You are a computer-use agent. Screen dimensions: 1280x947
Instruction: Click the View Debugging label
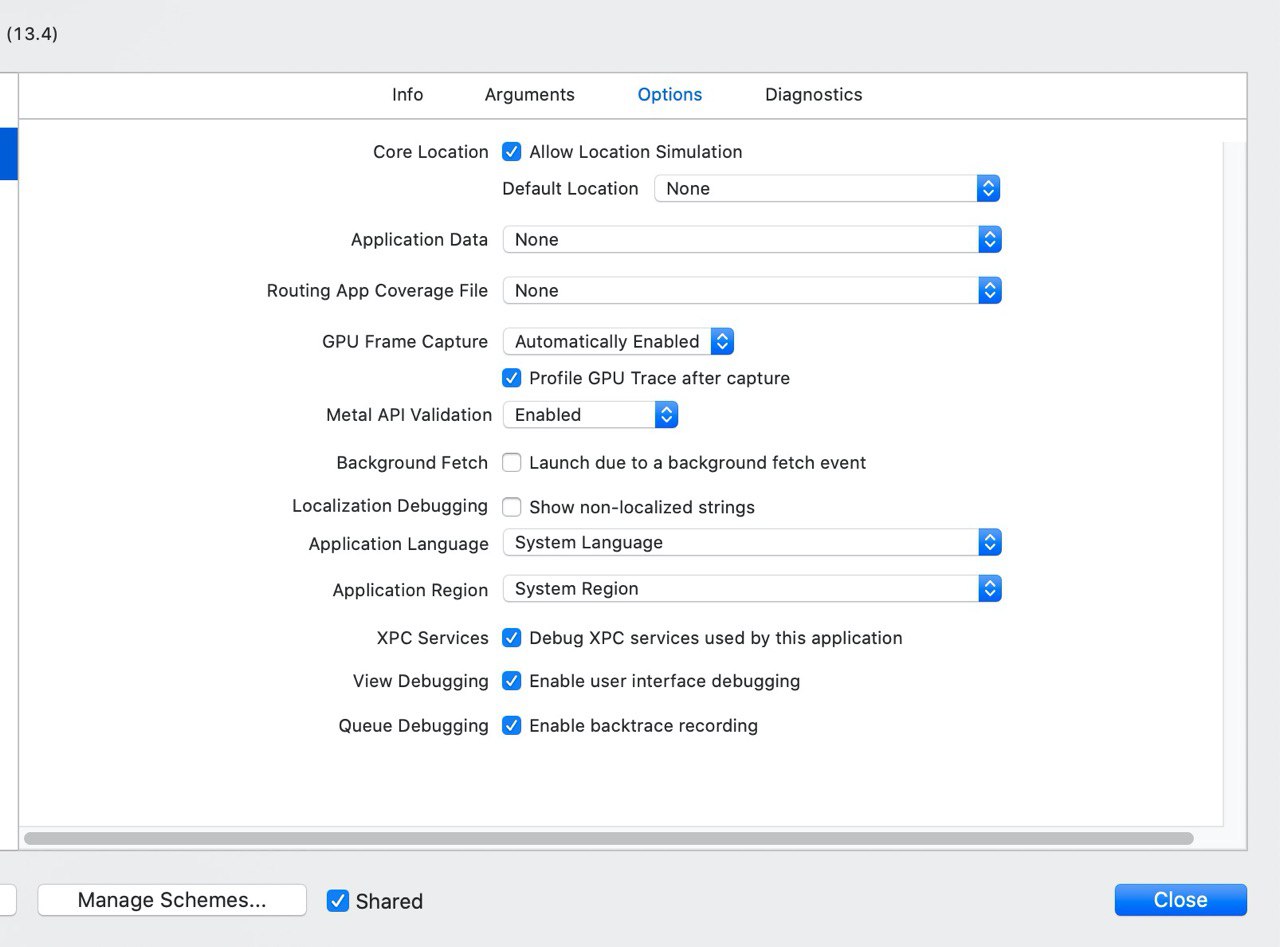click(420, 681)
